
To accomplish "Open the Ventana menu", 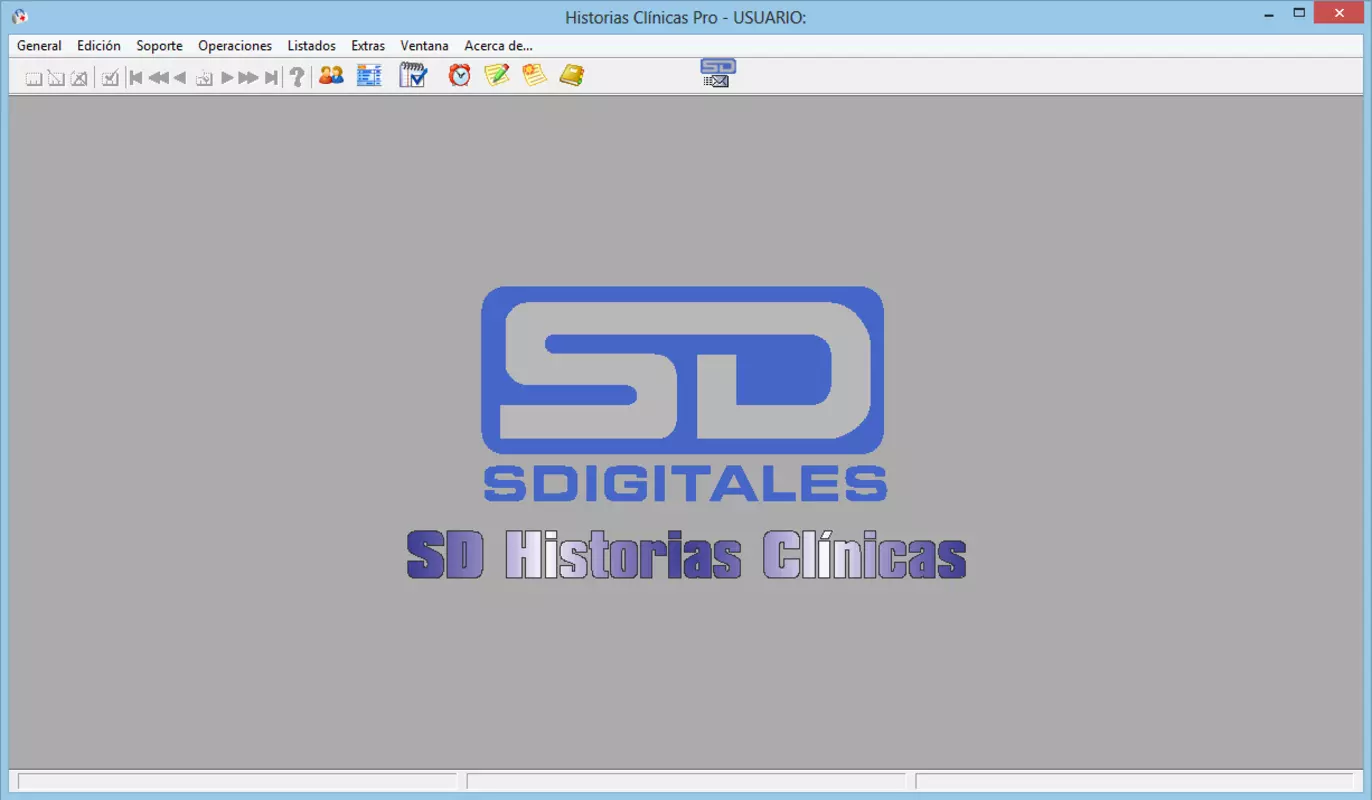I will 425,46.
